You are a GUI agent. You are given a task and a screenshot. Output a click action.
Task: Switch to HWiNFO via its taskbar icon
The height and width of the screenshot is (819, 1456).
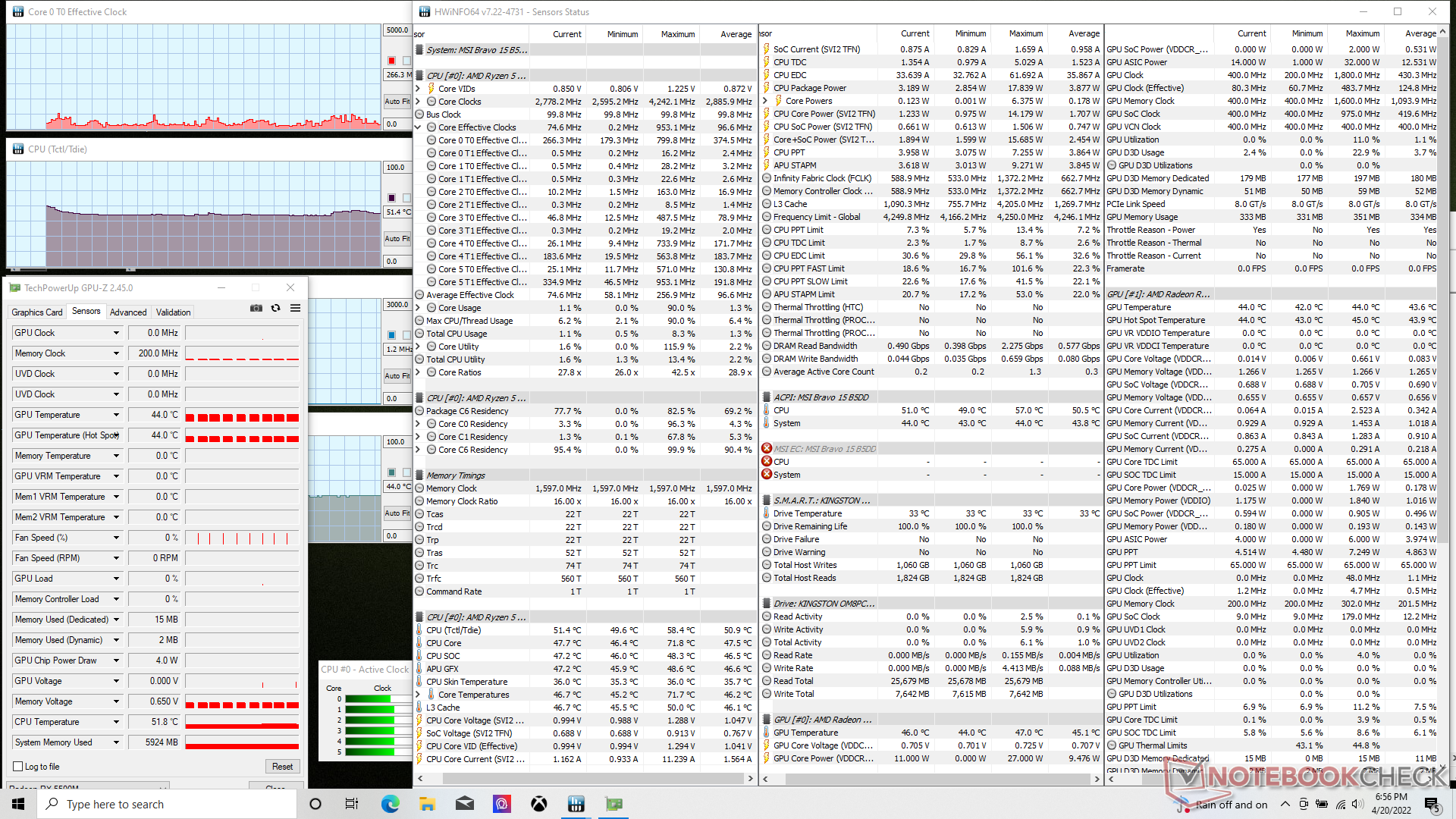click(x=576, y=804)
